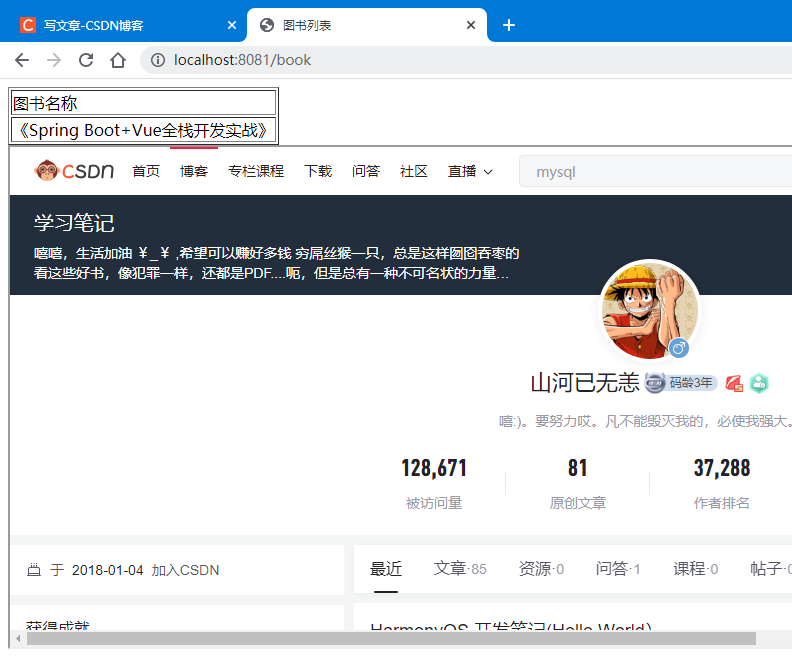Click the green hexagon medal icon
Viewport: 792px width, 663px height.
tap(759, 383)
